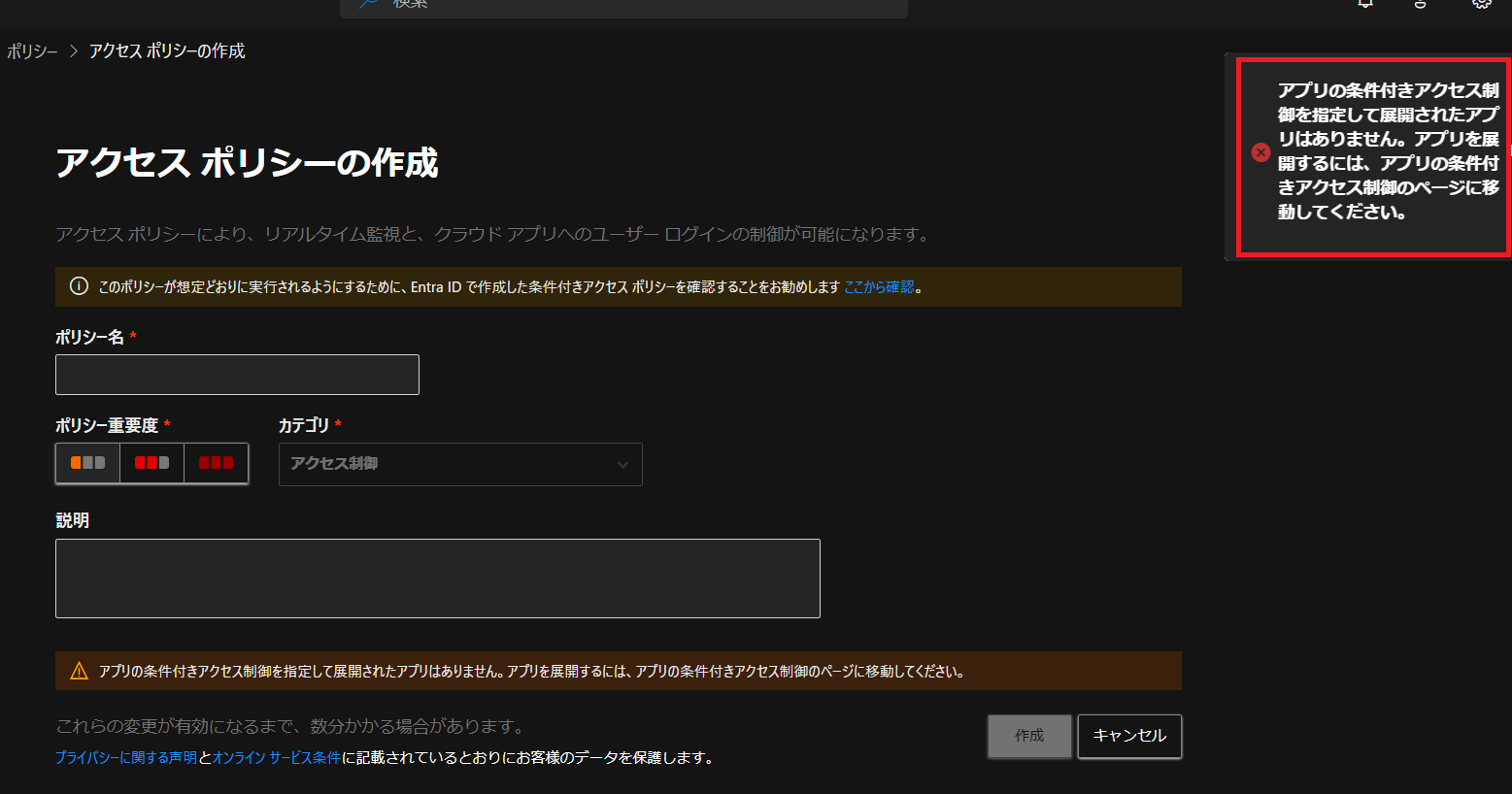Viewport: 1512px width, 794px height.
Task: Click the キャンセル button
Action: click(1129, 736)
